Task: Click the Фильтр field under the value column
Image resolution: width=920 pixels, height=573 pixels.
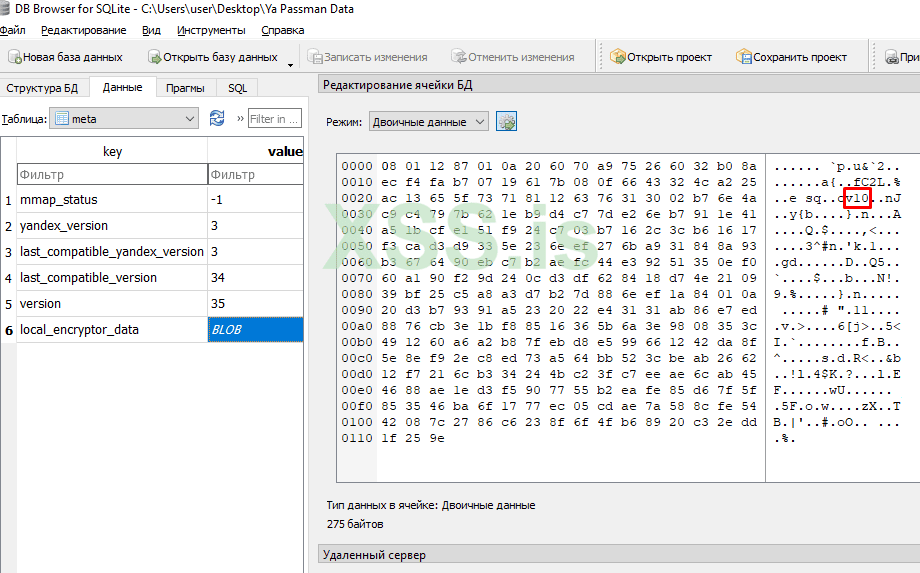Action: 256,174
